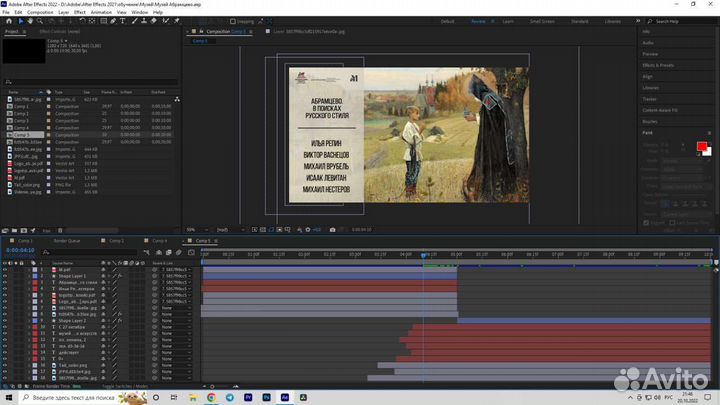The image size is (720, 405).
Task: Toggle visibility of layer 10 text
Action: 5,327
